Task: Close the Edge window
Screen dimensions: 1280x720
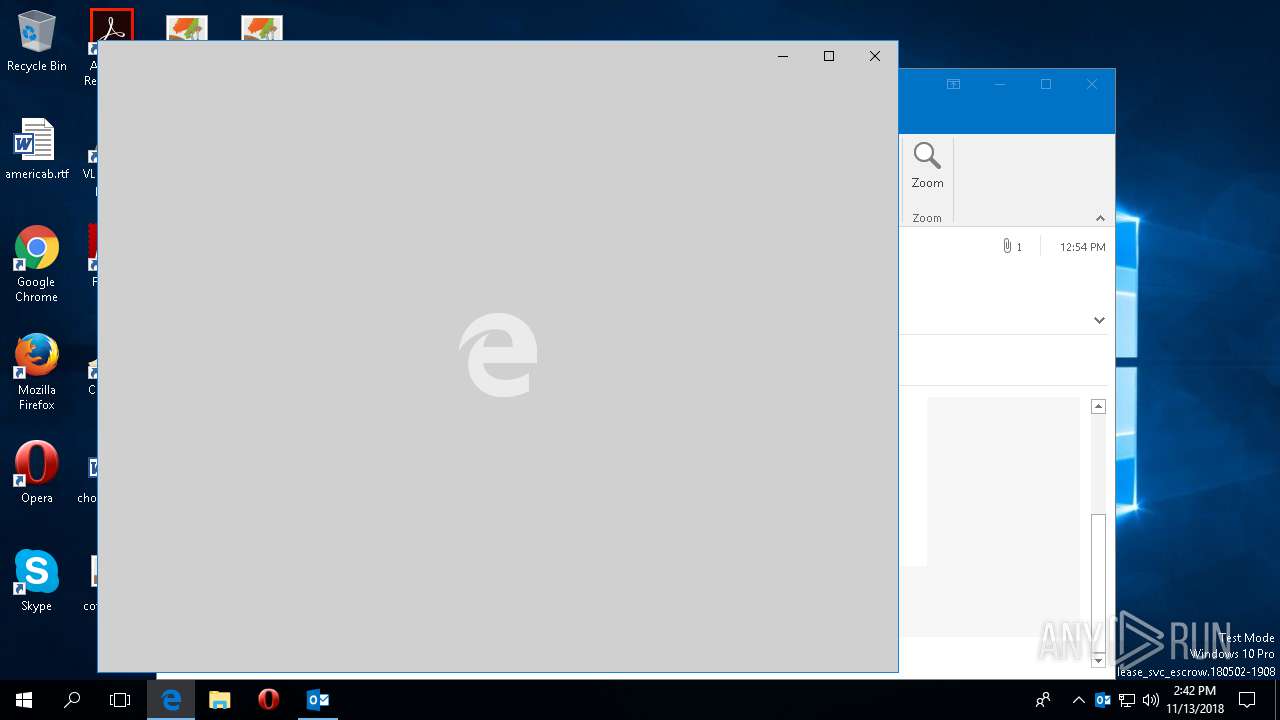Action: (875, 56)
